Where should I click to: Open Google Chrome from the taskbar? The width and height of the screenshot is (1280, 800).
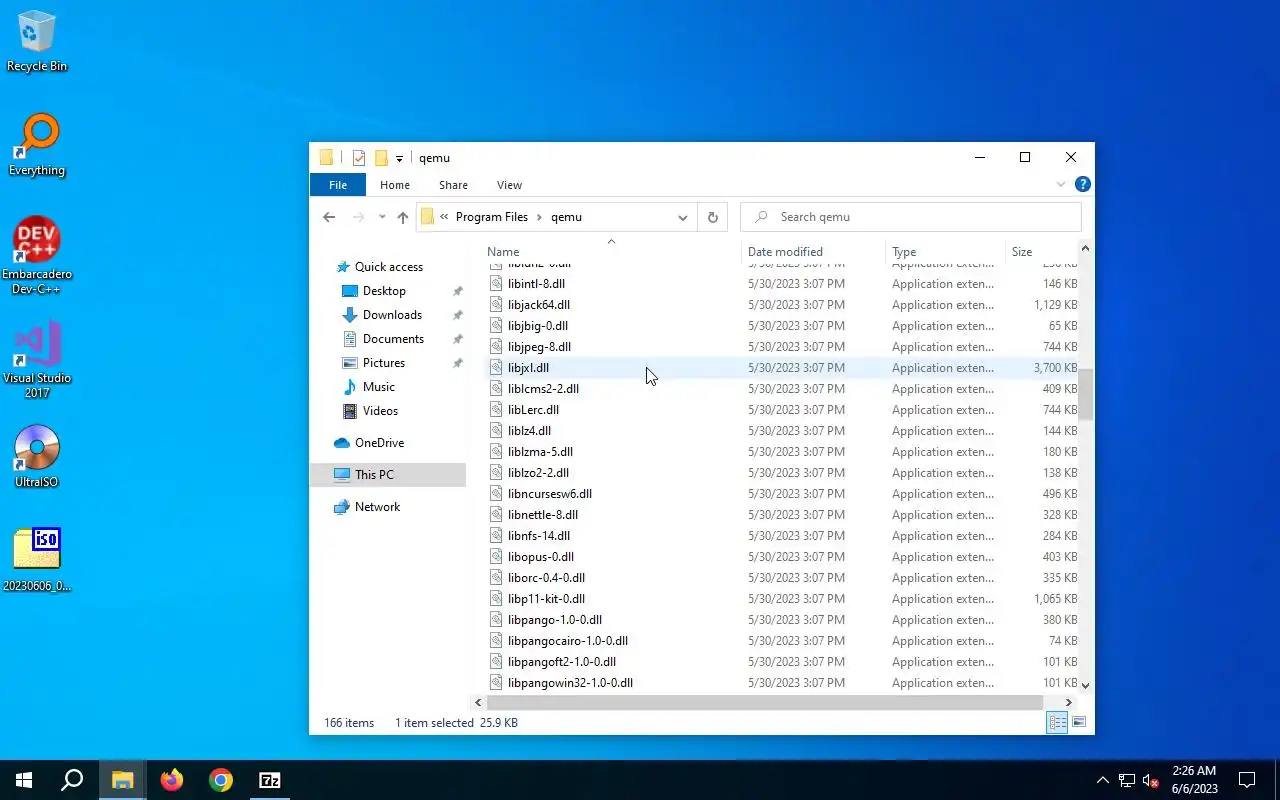tap(221, 780)
